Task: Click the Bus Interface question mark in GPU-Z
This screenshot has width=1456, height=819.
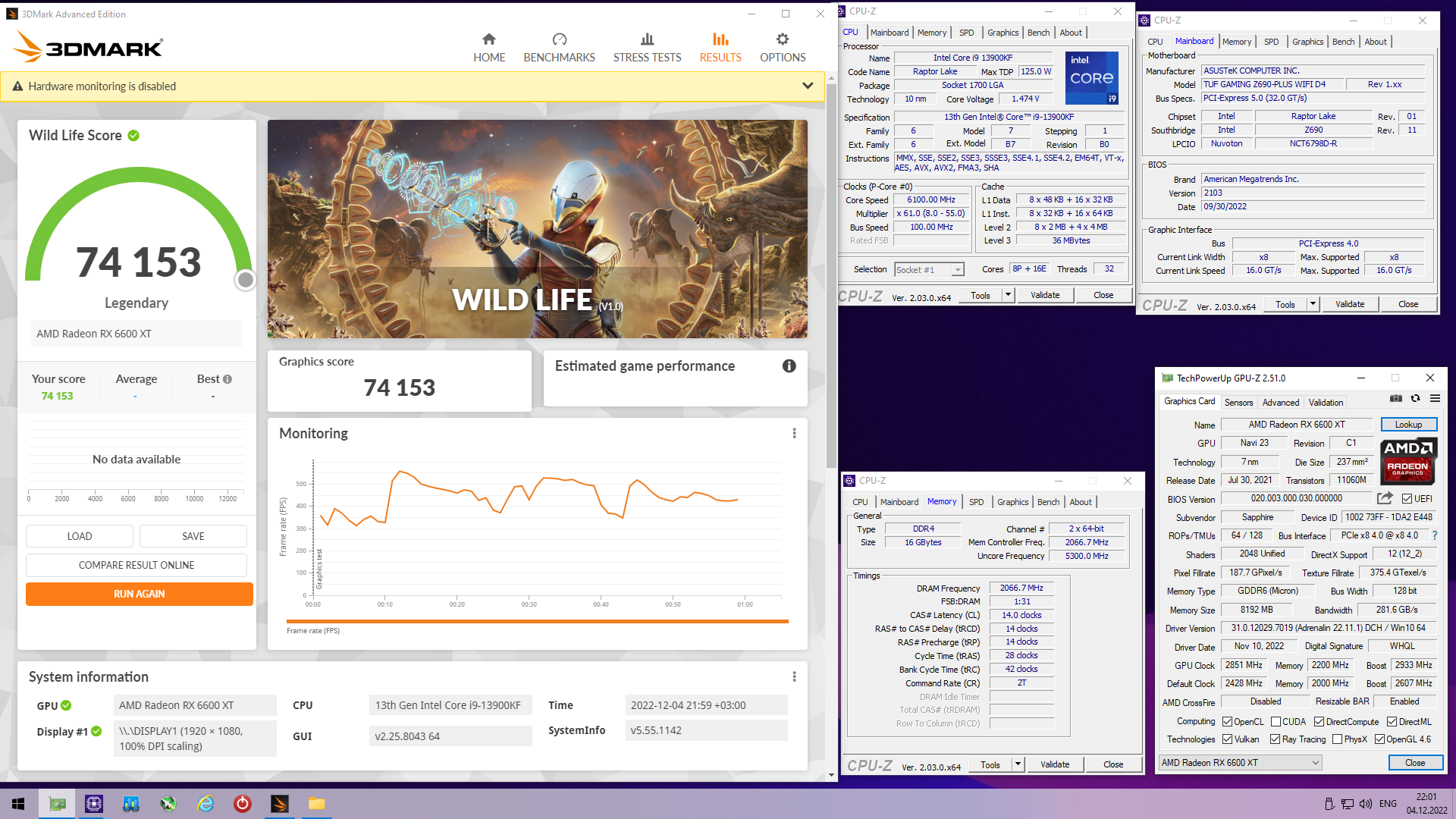Action: point(1434,535)
